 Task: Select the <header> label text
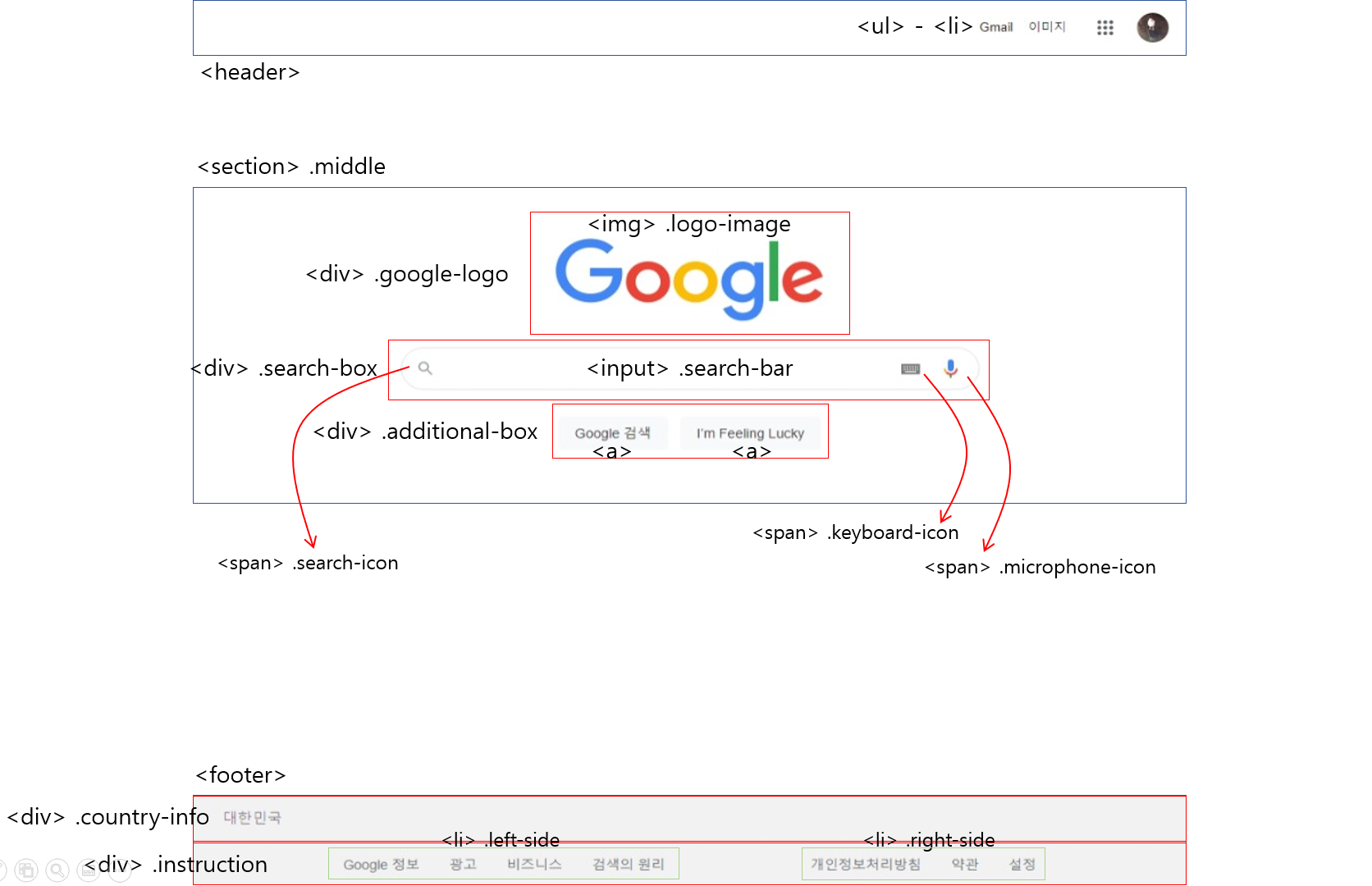coord(250,72)
